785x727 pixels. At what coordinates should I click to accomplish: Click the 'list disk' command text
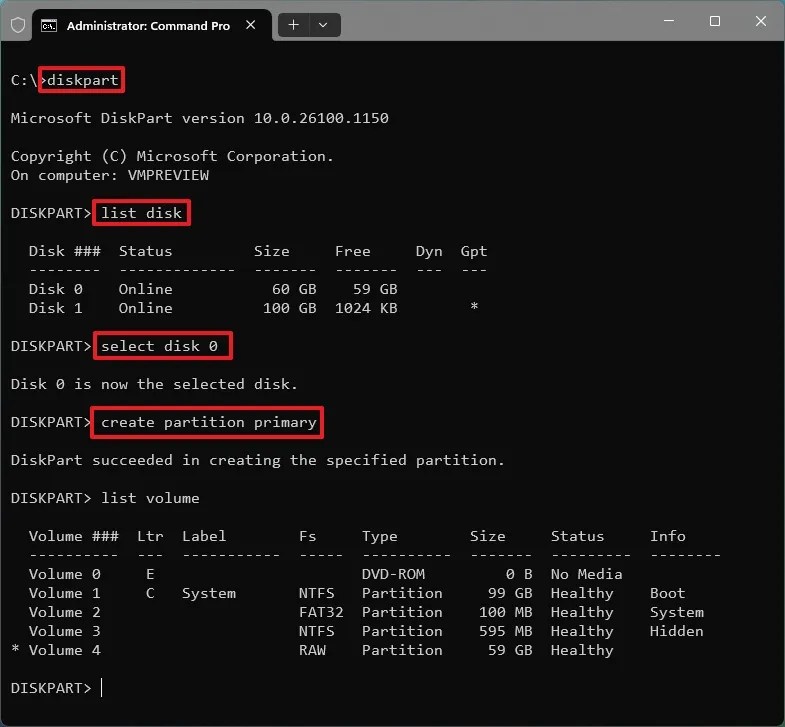pyautogui.click(x=141, y=213)
